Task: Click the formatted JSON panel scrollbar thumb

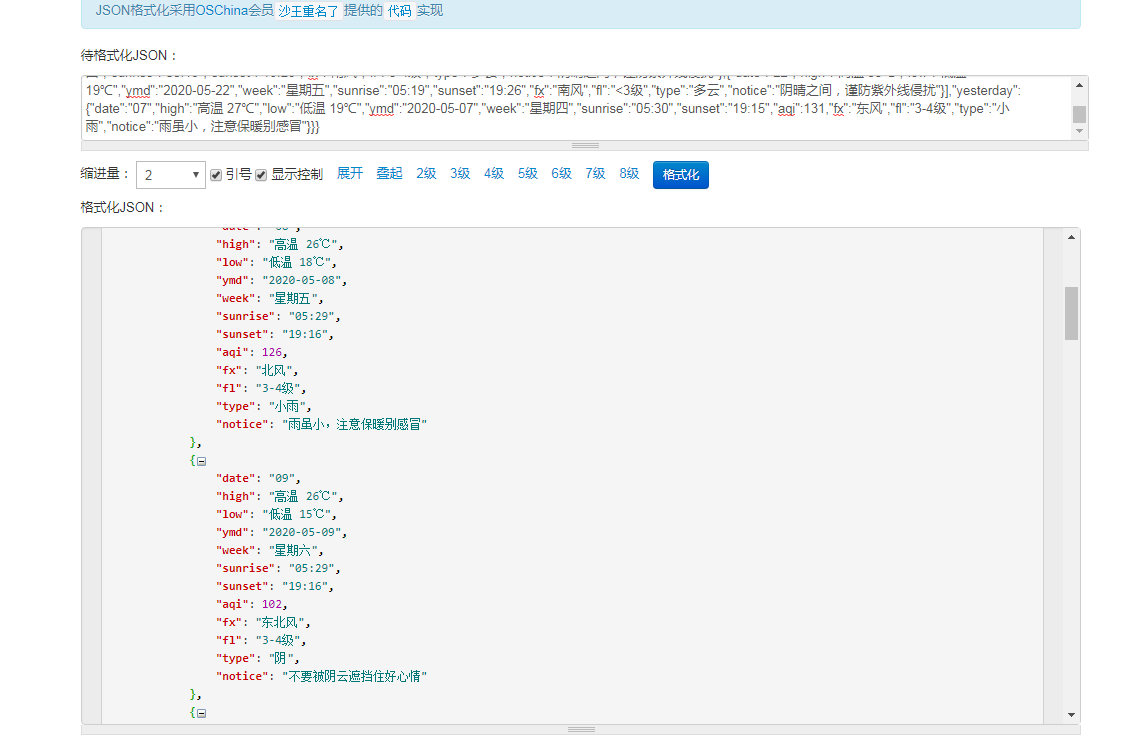Action: (x=1071, y=313)
